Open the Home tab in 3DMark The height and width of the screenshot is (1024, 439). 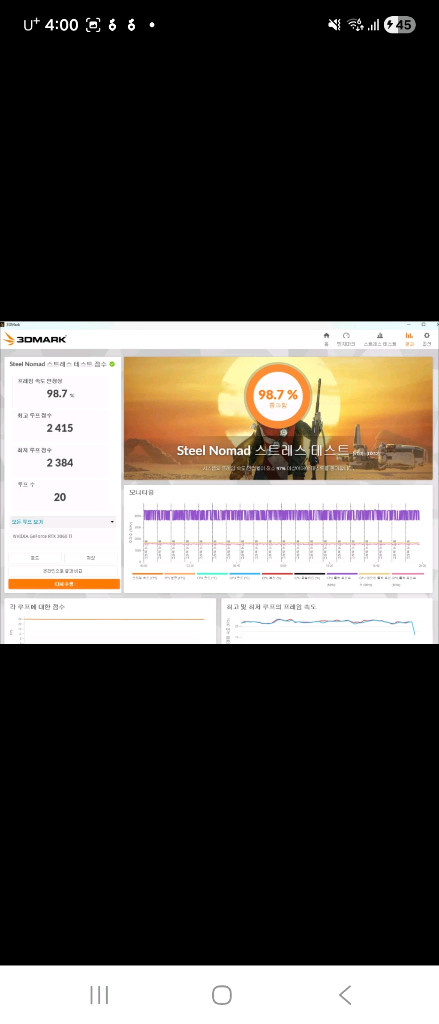(326, 338)
